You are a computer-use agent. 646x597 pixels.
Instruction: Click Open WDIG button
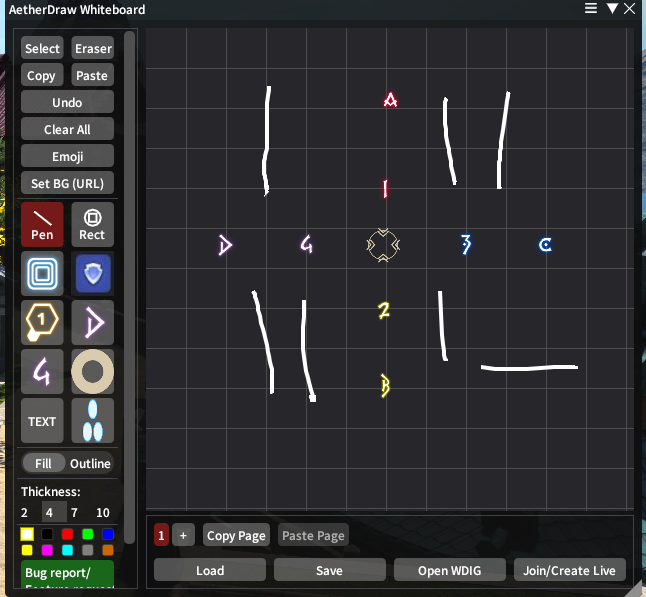(x=449, y=570)
